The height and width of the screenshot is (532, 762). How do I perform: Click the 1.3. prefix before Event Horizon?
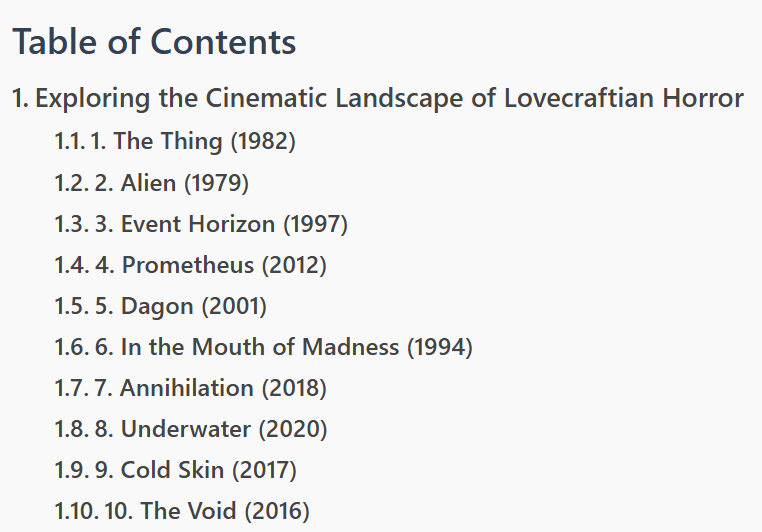71,224
